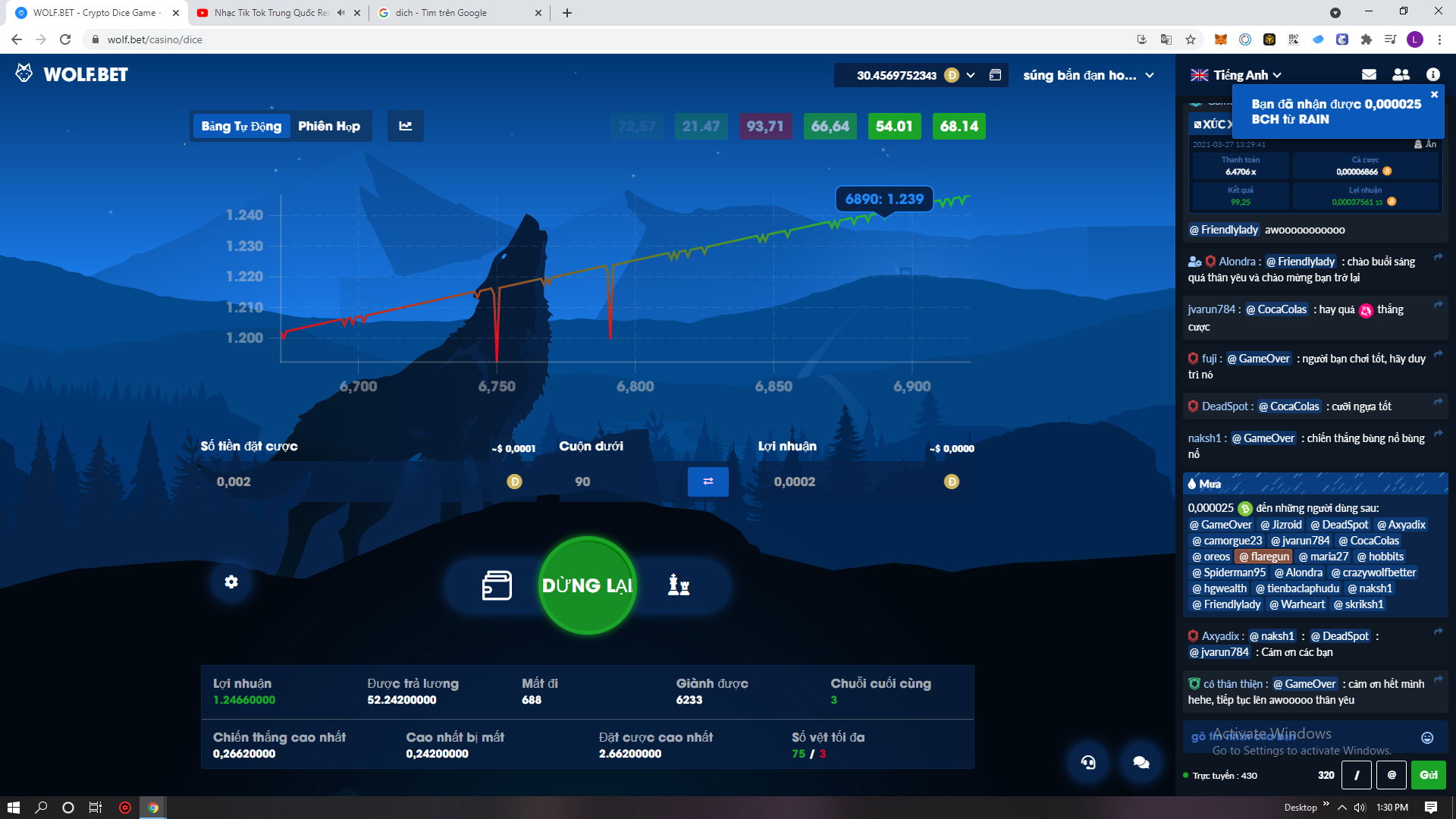Toggle roll under/over swap button
The image size is (1456, 819).
click(708, 482)
